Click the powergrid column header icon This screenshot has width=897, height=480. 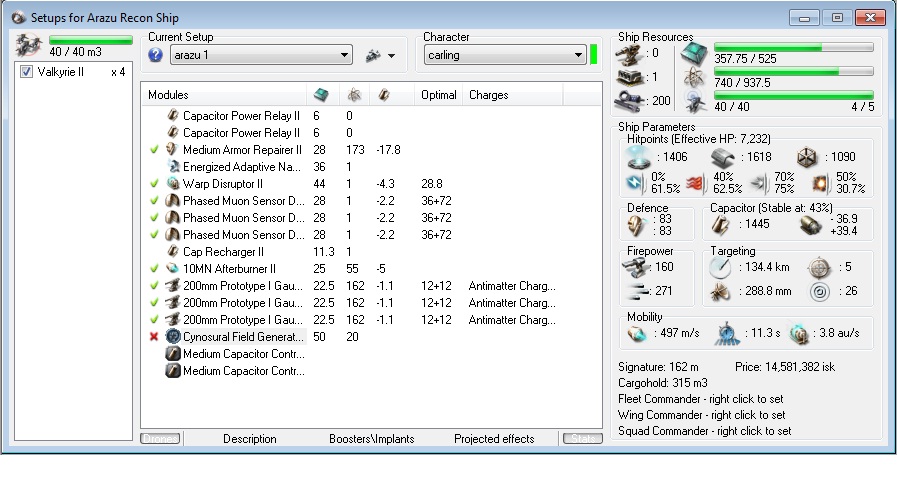point(354,95)
